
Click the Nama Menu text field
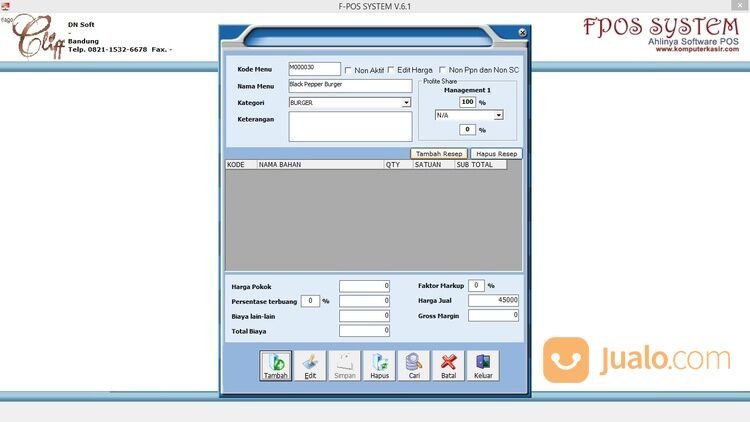coord(349,86)
